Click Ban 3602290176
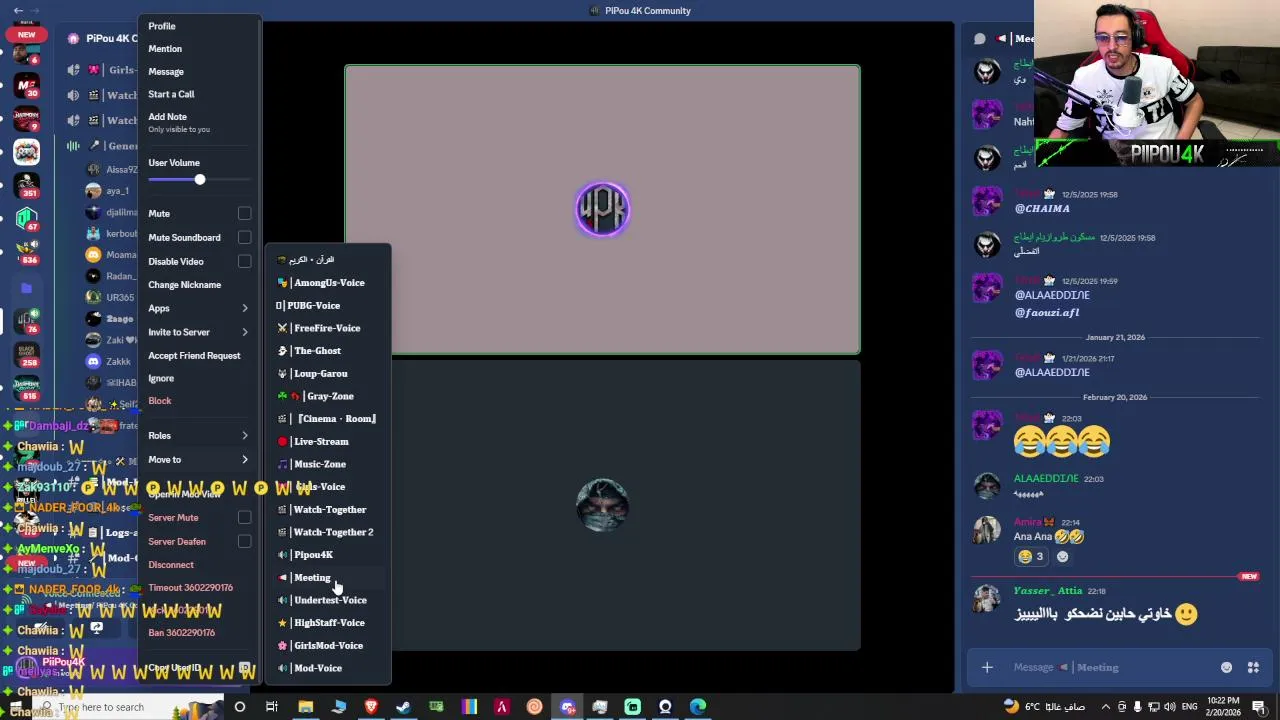The image size is (1280, 720). pos(182,633)
